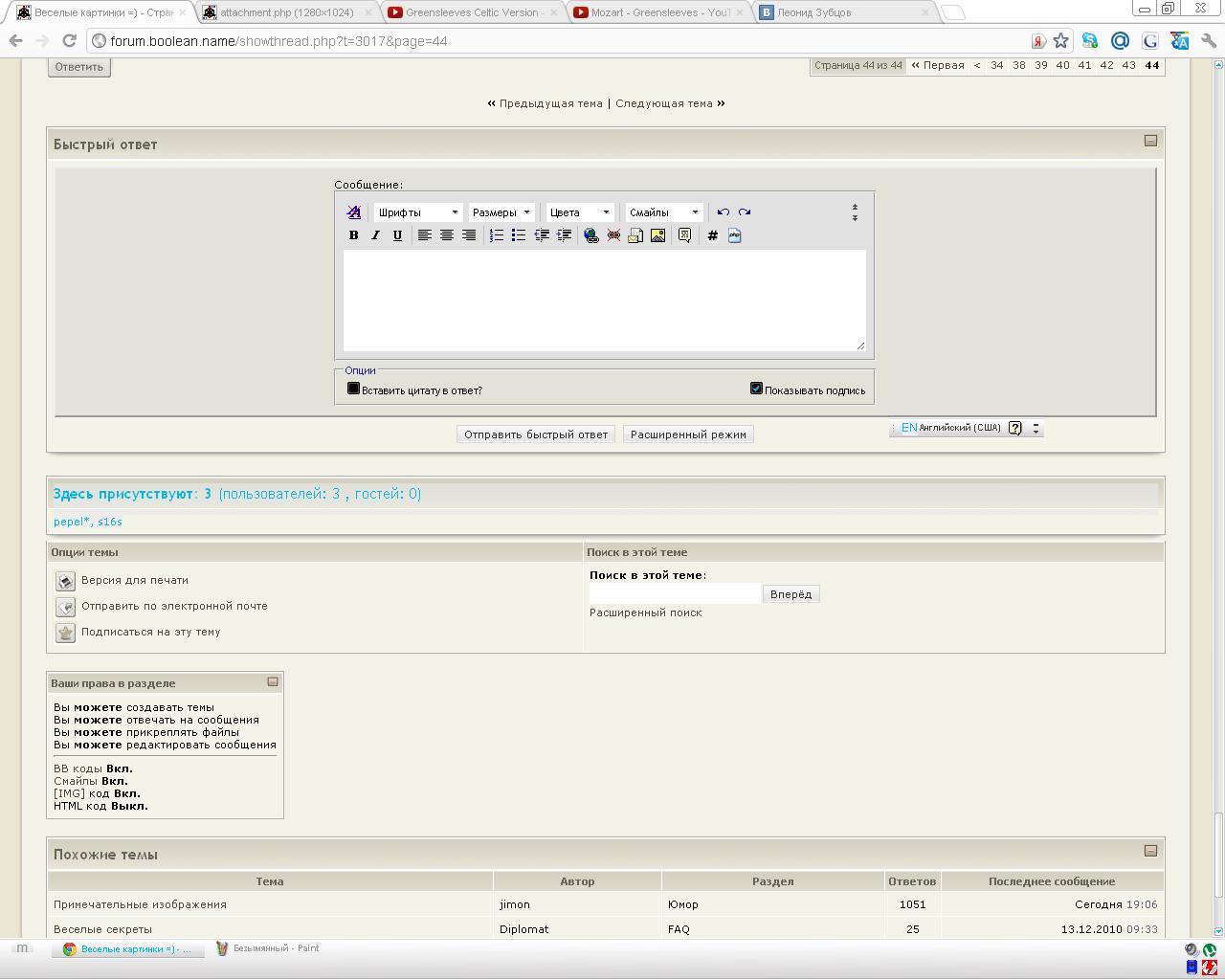This screenshot has width=1225, height=980.
Task: Open 'Версия для печати' link
Action: coord(134,580)
